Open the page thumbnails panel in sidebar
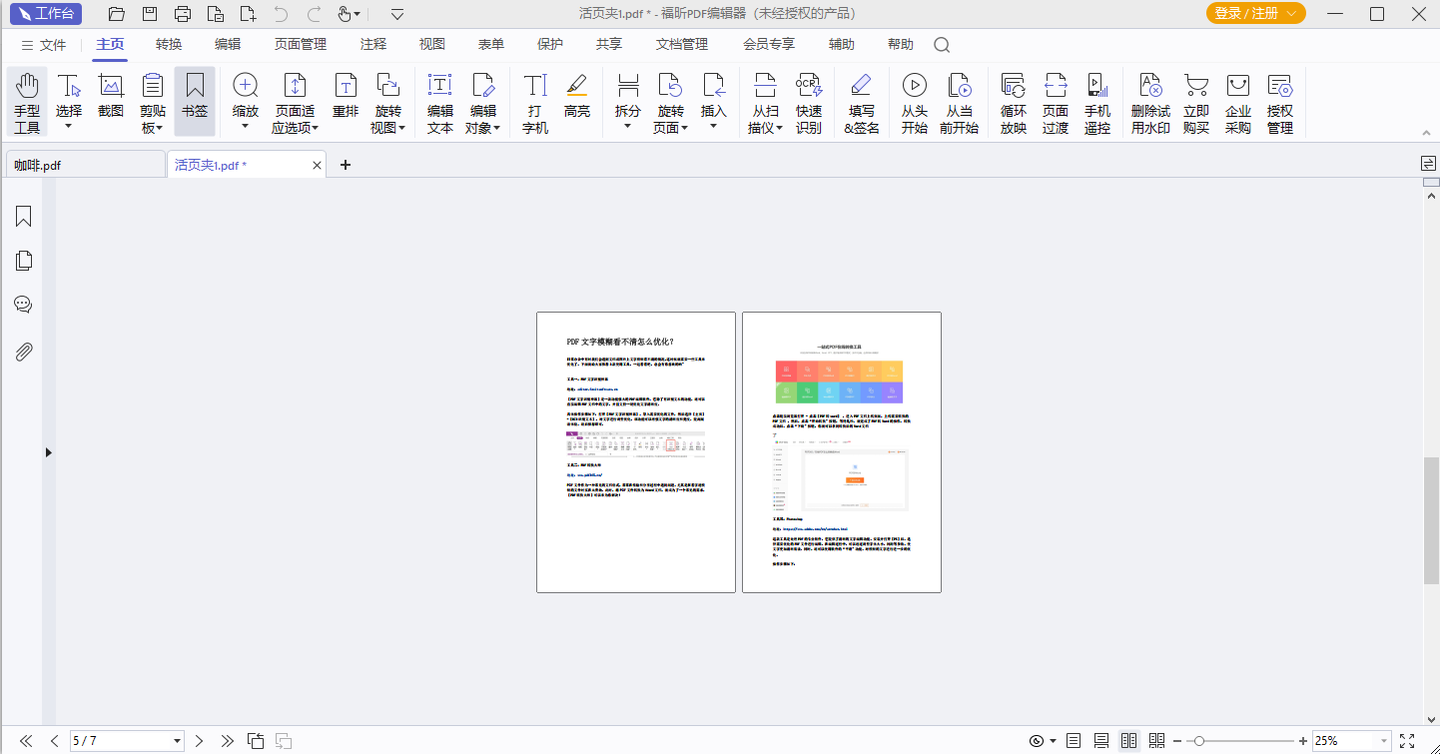 coord(24,261)
